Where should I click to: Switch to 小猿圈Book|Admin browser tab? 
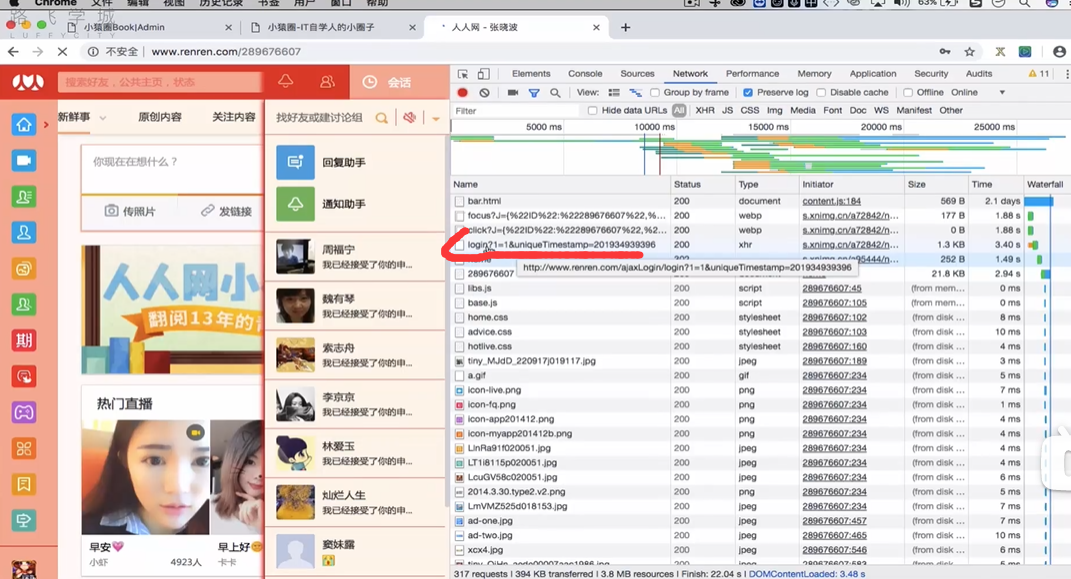[124, 27]
